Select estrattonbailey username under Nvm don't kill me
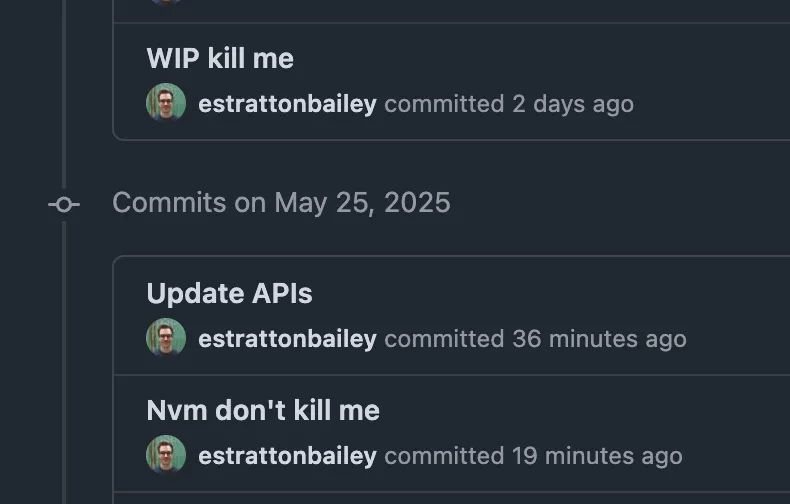The width and height of the screenshot is (790, 504). (x=287, y=456)
